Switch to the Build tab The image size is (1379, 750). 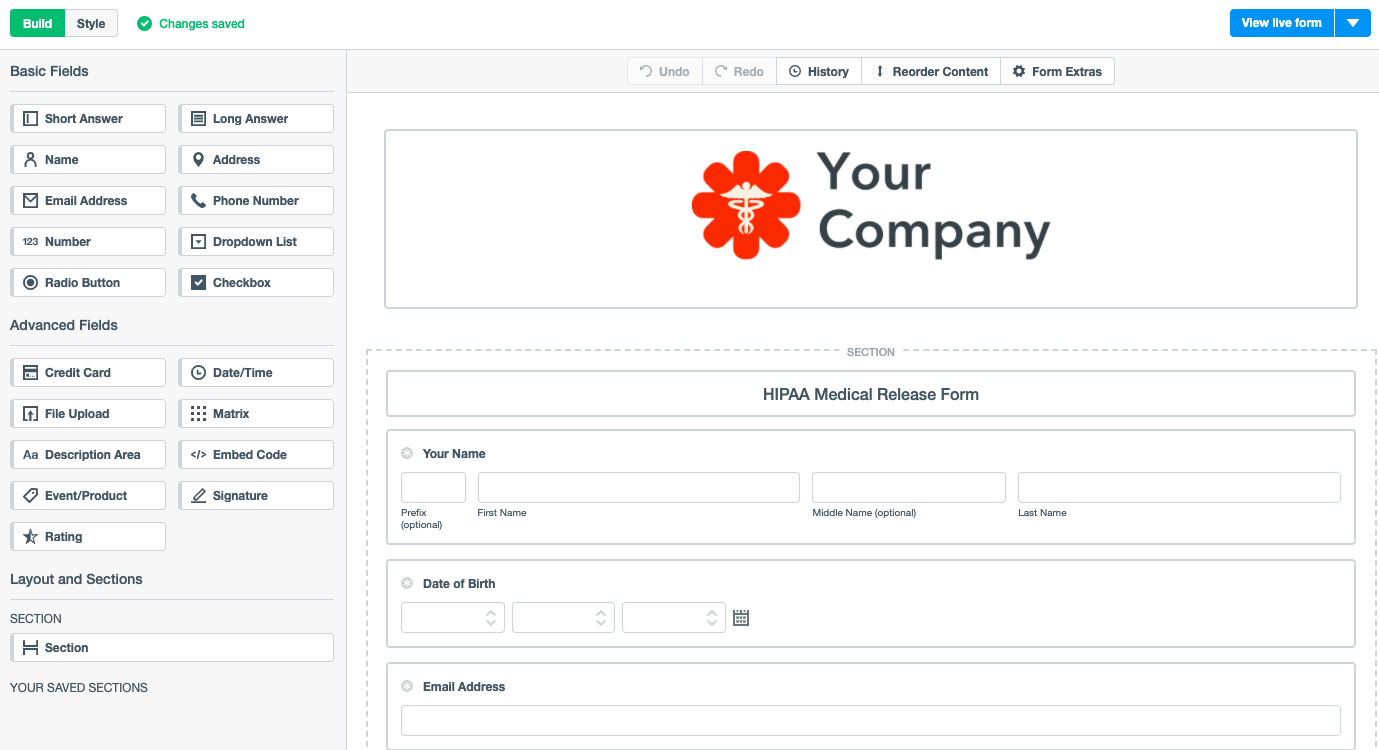(38, 23)
